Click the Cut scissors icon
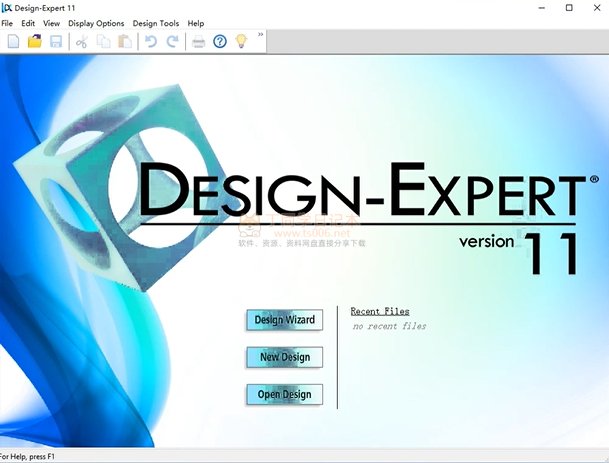 click(x=82, y=41)
